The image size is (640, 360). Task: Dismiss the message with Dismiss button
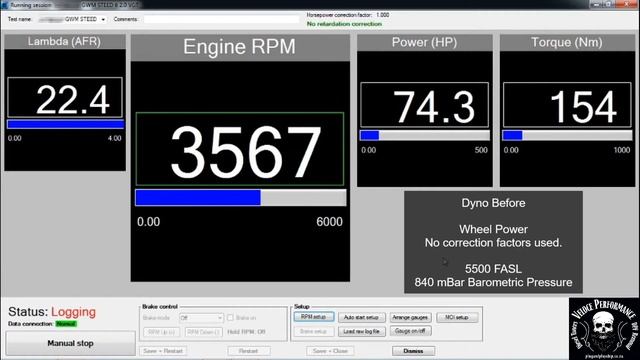click(x=413, y=351)
